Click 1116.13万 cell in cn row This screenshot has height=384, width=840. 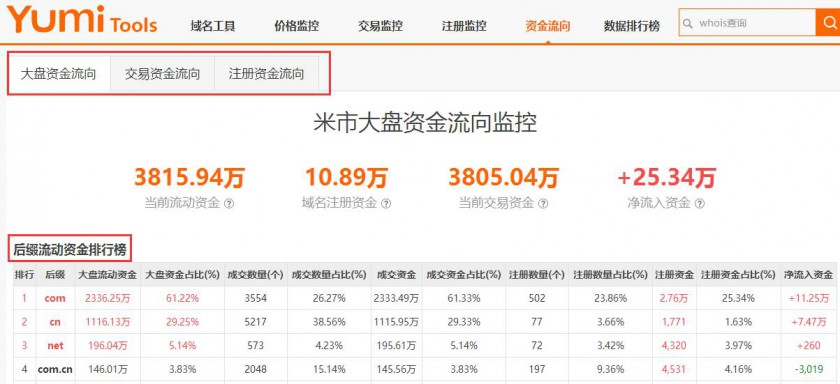point(107,322)
